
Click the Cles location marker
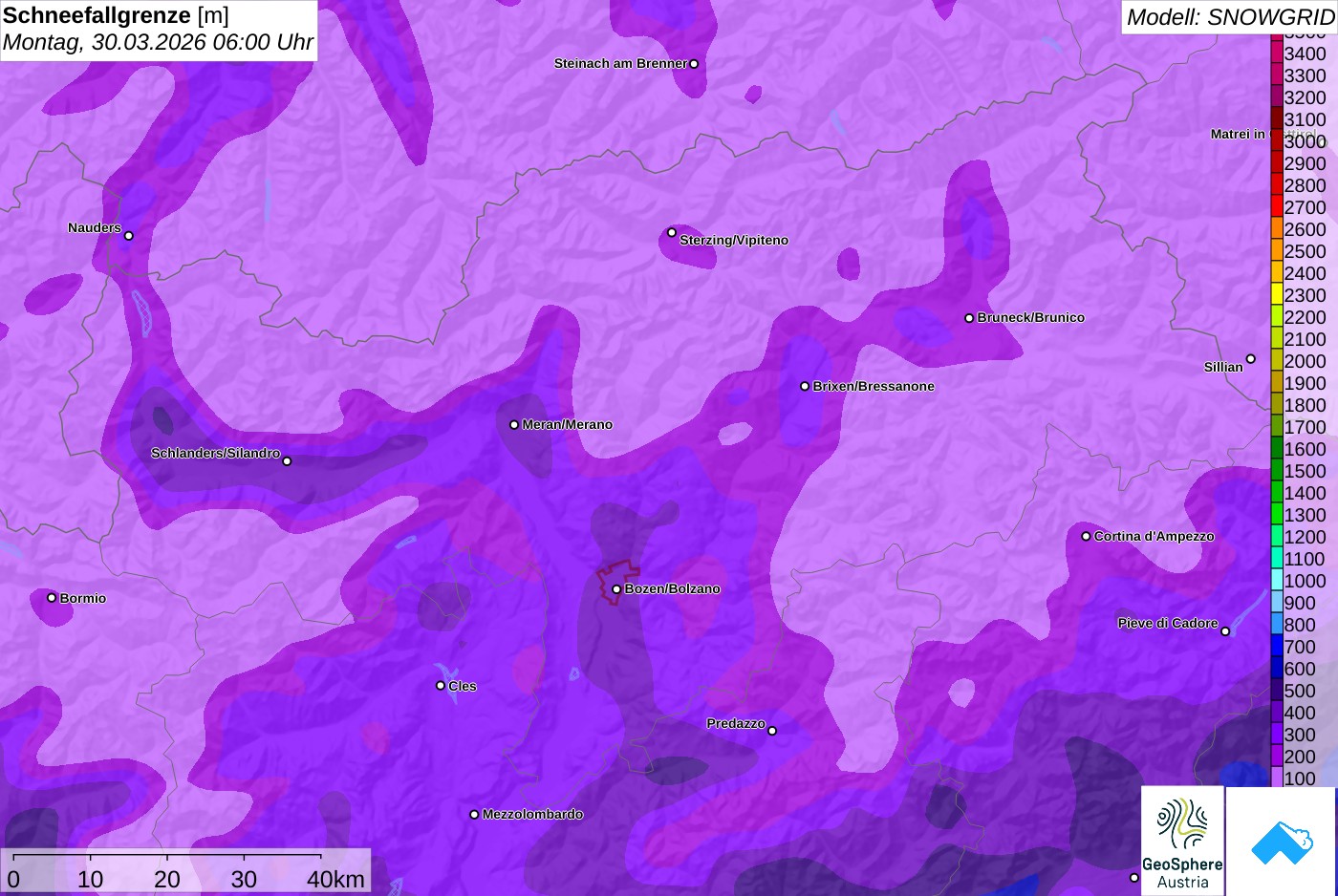[x=441, y=686]
